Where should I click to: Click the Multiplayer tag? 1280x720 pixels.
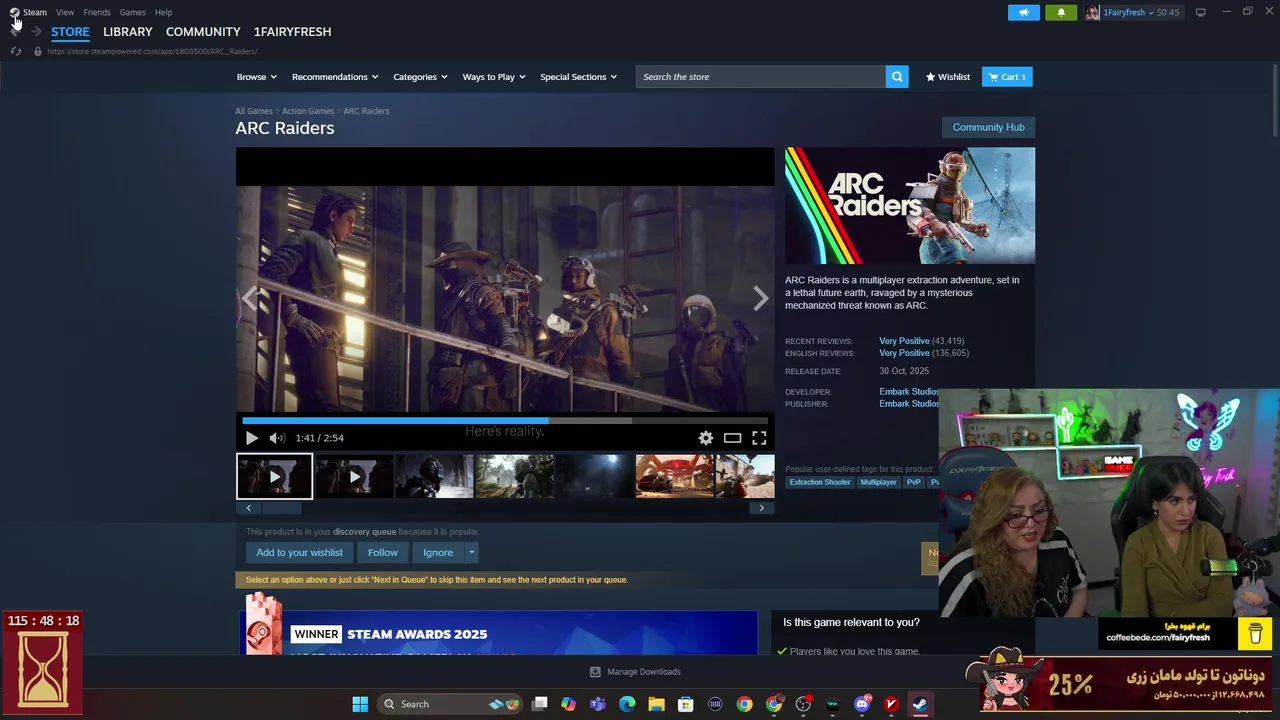pyautogui.click(x=879, y=482)
